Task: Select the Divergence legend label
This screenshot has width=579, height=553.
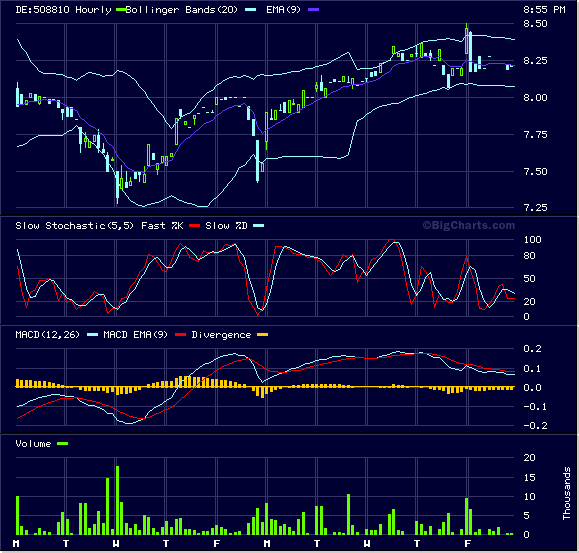Action: tap(221, 335)
